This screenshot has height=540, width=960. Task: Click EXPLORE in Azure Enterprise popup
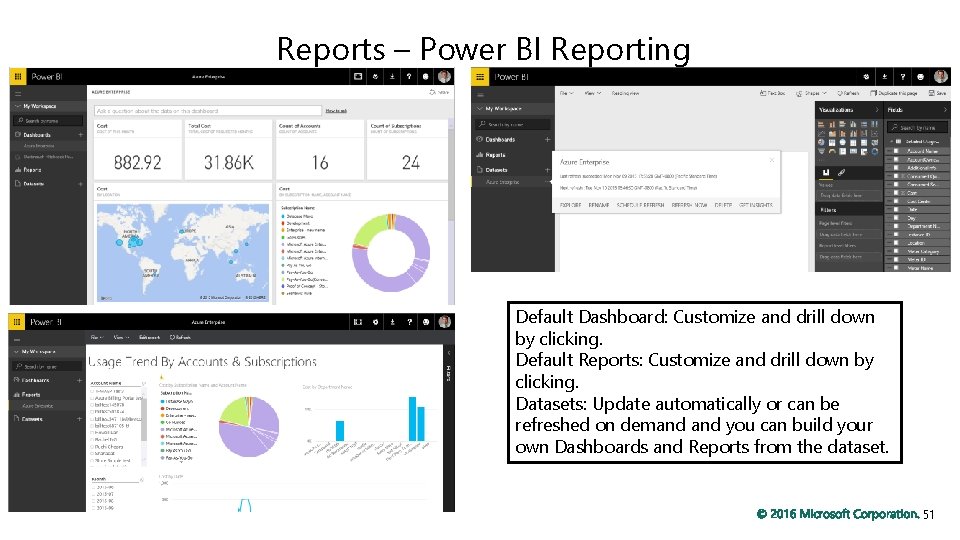click(570, 205)
